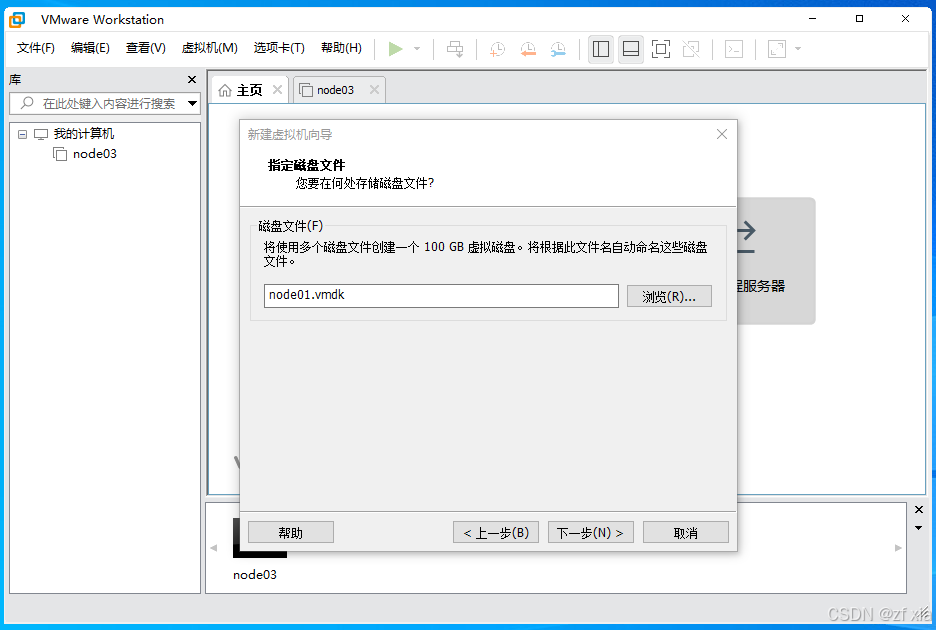Click the thumbnail bar left scroll arrow

coord(214,548)
